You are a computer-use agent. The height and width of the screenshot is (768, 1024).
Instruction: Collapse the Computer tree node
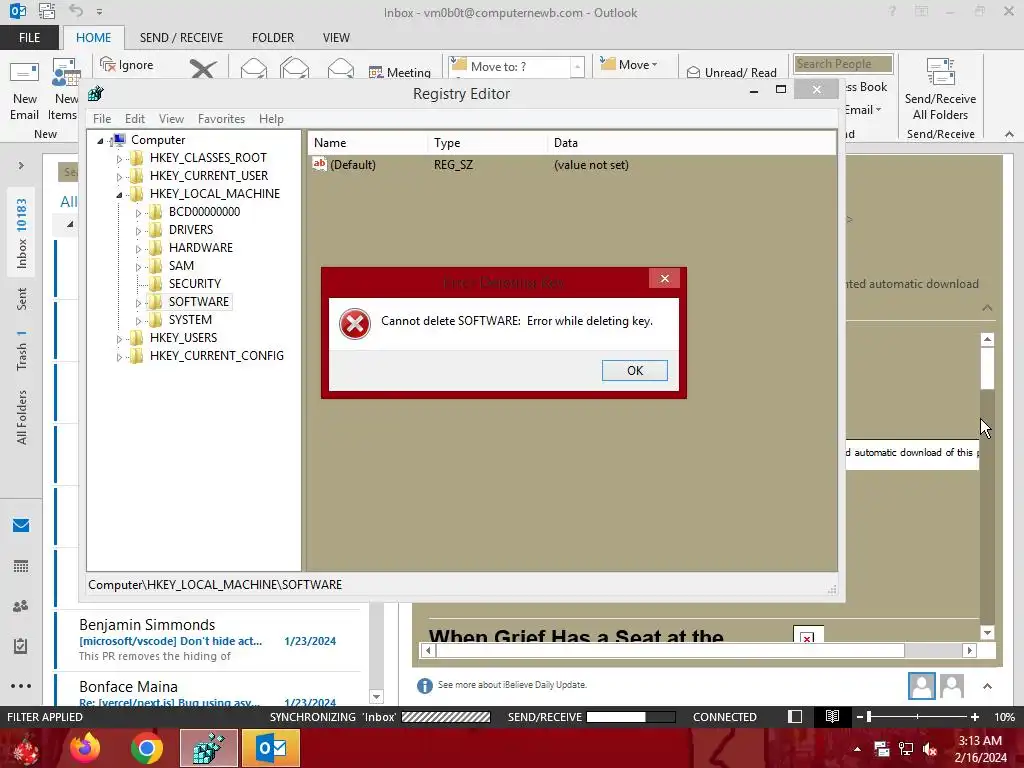(x=101, y=140)
